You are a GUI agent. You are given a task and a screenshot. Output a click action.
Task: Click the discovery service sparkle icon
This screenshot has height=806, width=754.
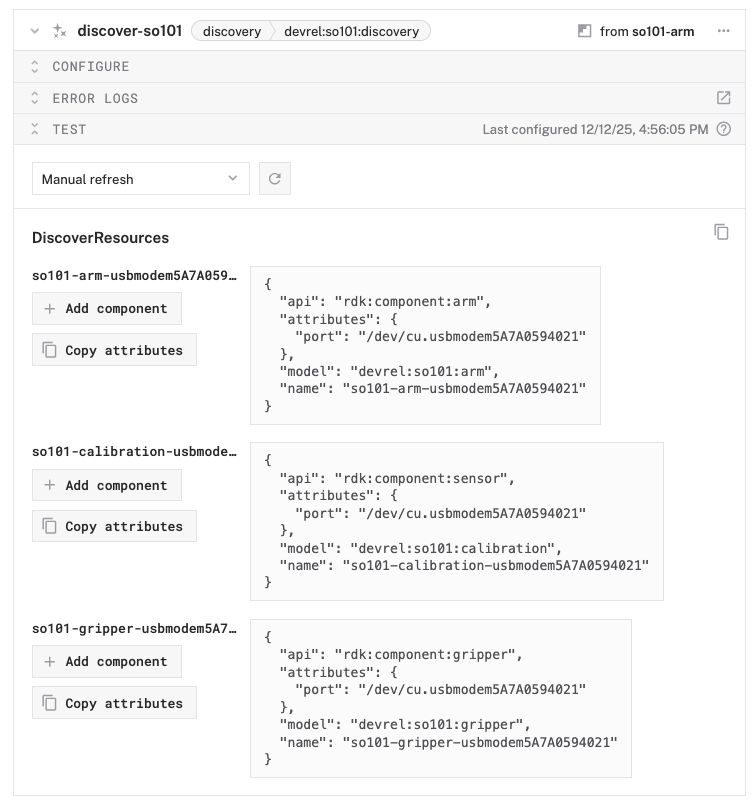(59, 31)
